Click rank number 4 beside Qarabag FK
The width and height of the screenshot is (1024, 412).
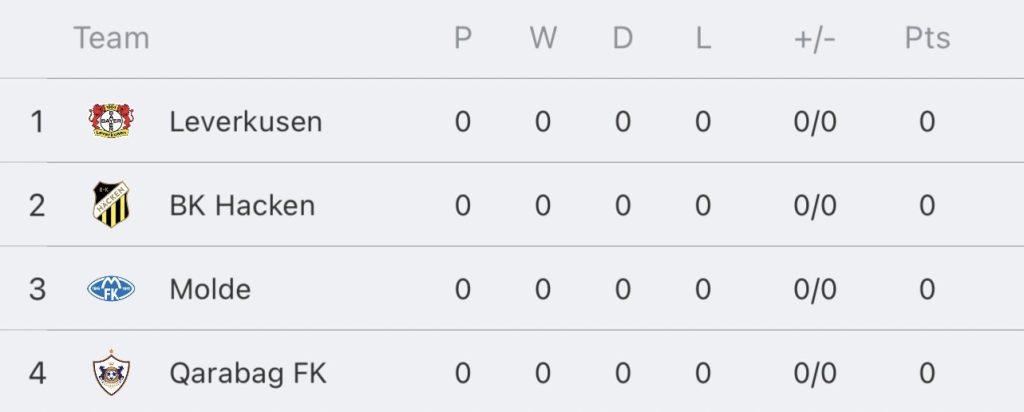coord(37,374)
